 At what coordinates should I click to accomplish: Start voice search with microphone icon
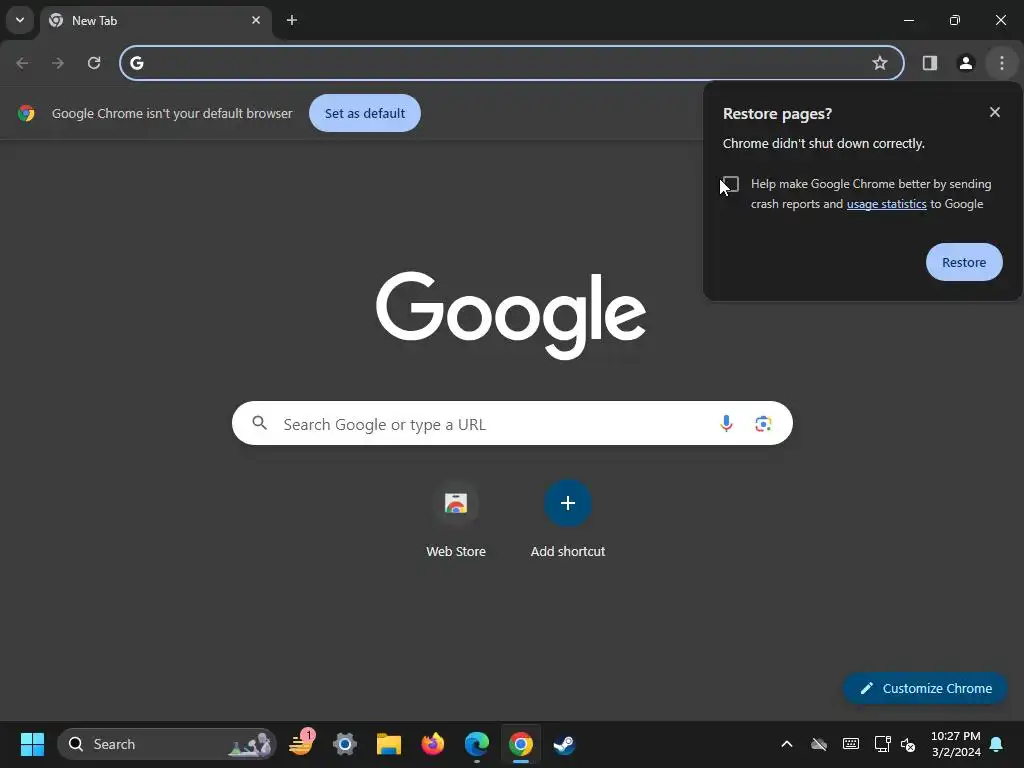click(726, 424)
